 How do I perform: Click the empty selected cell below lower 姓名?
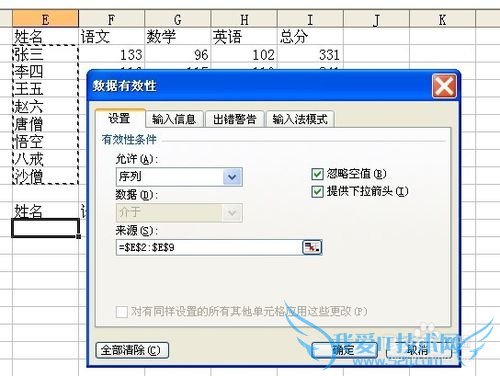tap(45, 228)
